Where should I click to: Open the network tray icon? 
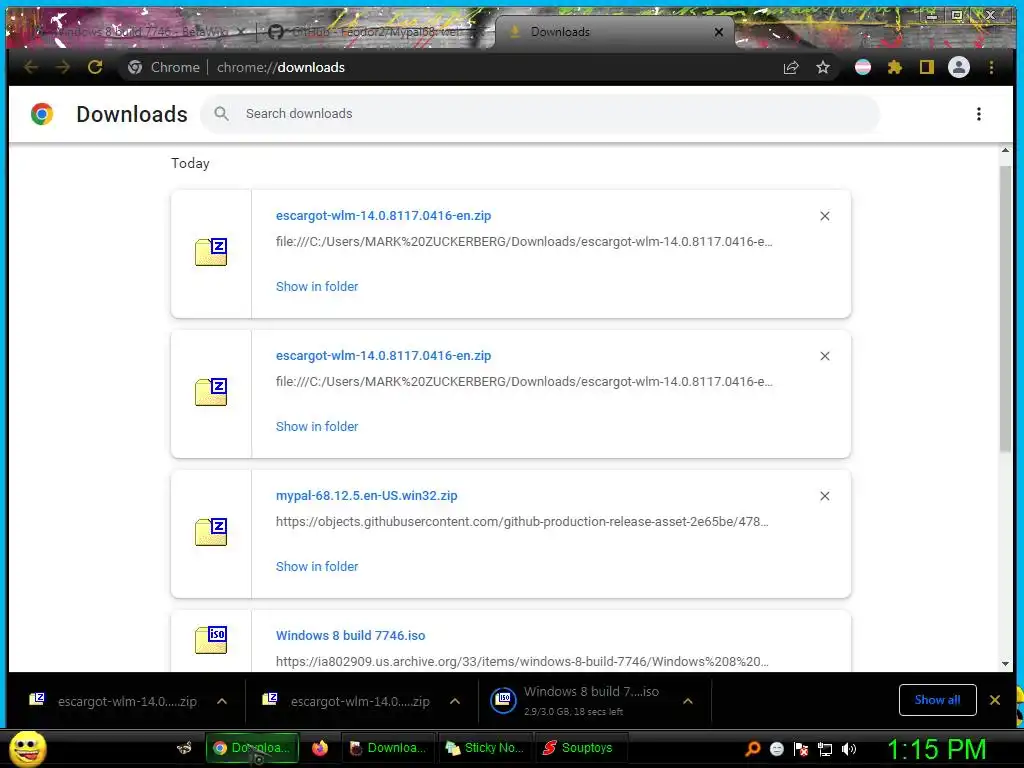tap(825, 749)
